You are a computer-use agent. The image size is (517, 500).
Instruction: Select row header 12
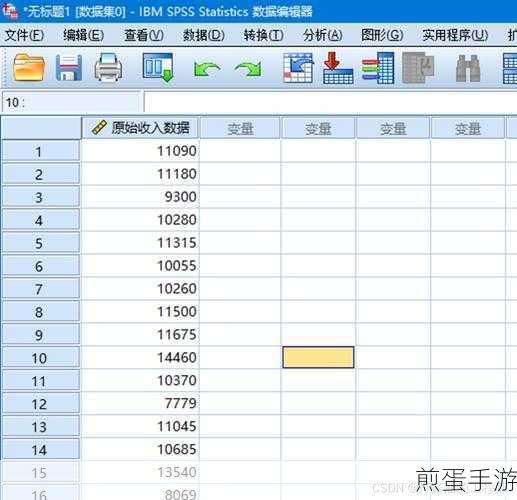[x=41, y=404]
